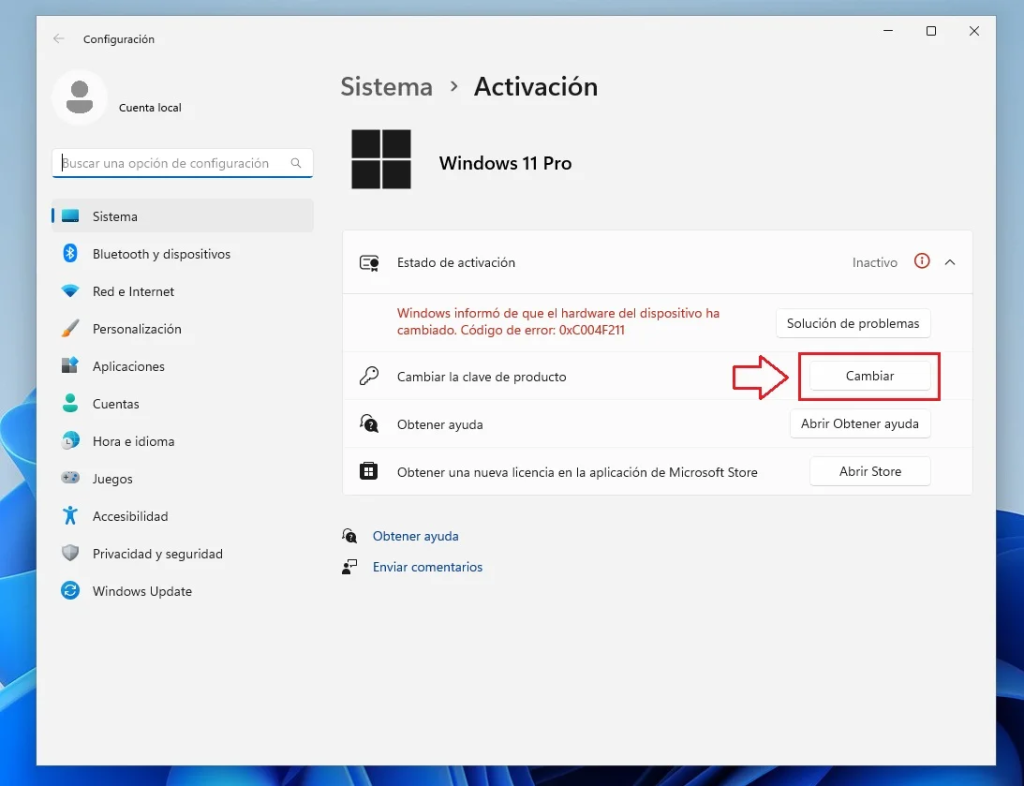This screenshot has height=786, width=1024.
Task: Click the Microsoft Store icon in the license row
Action: click(369, 471)
